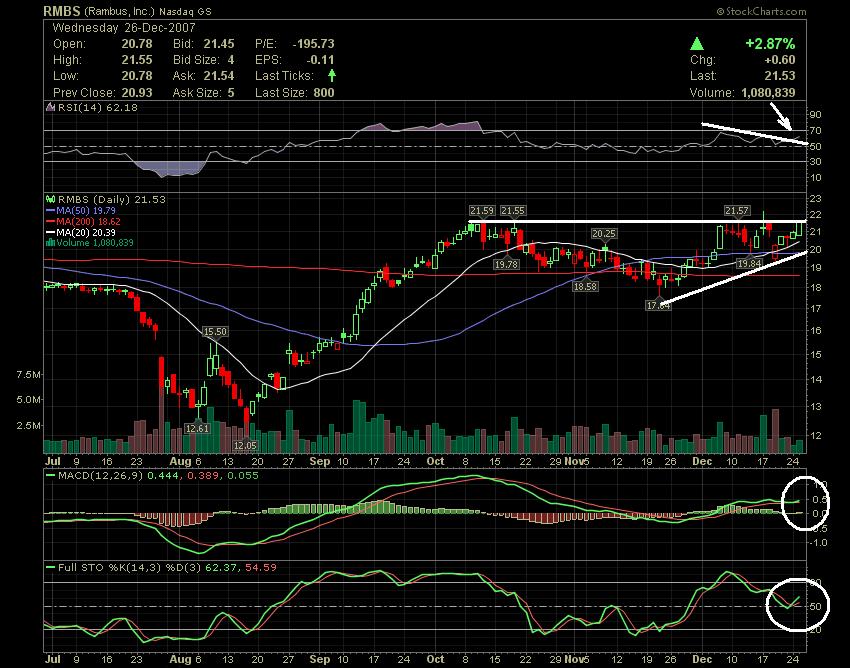Image resolution: width=850 pixels, height=668 pixels.
Task: Click the 21.57 December peak price label
Action: (736, 210)
